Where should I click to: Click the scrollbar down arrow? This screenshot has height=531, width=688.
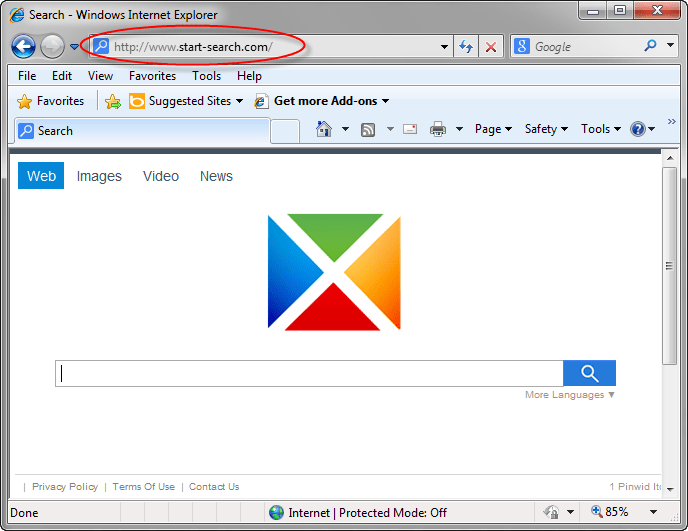(x=670, y=489)
